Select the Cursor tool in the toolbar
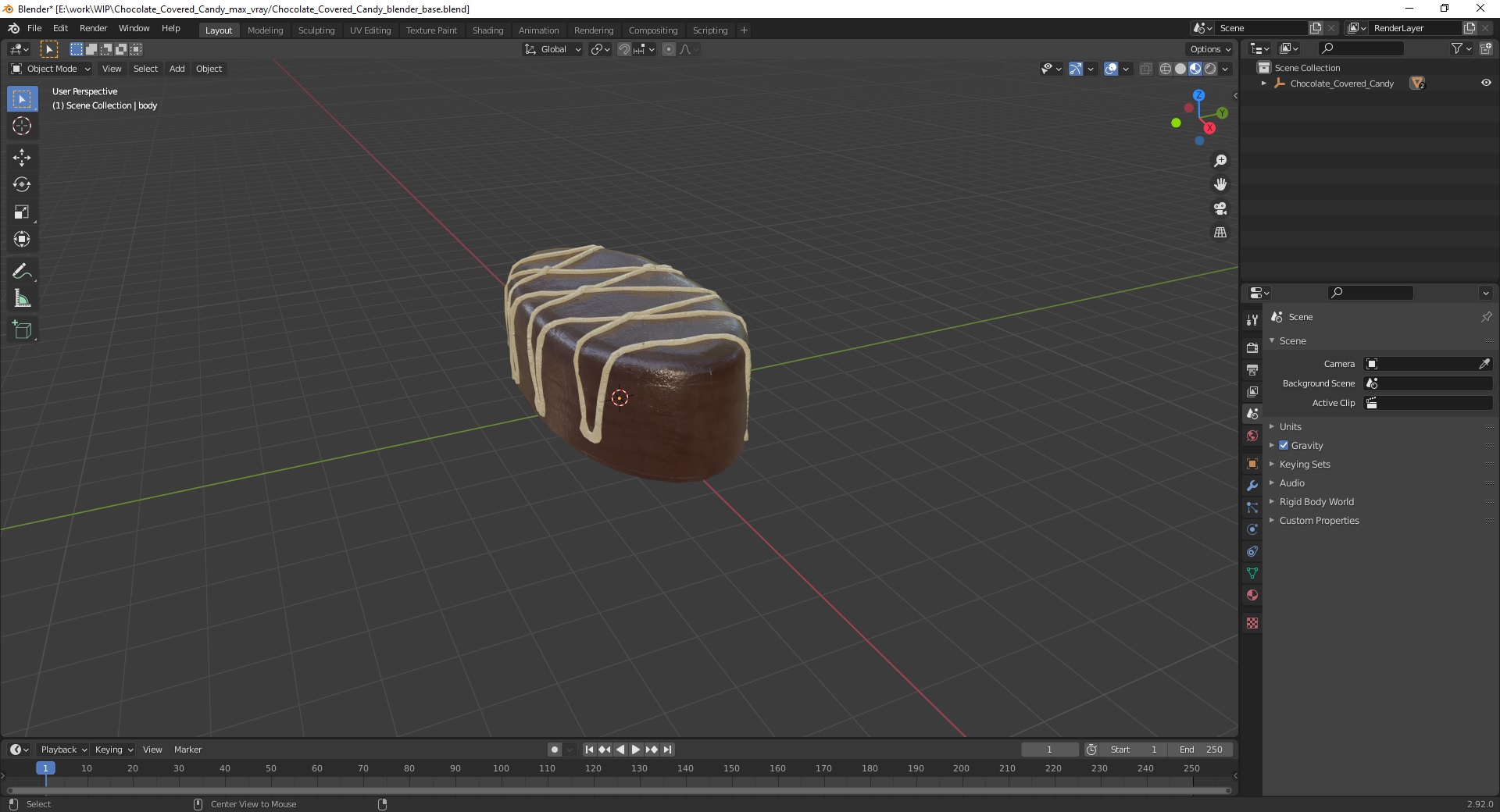This screenshot has height=812, width=1500. (22, 126)
